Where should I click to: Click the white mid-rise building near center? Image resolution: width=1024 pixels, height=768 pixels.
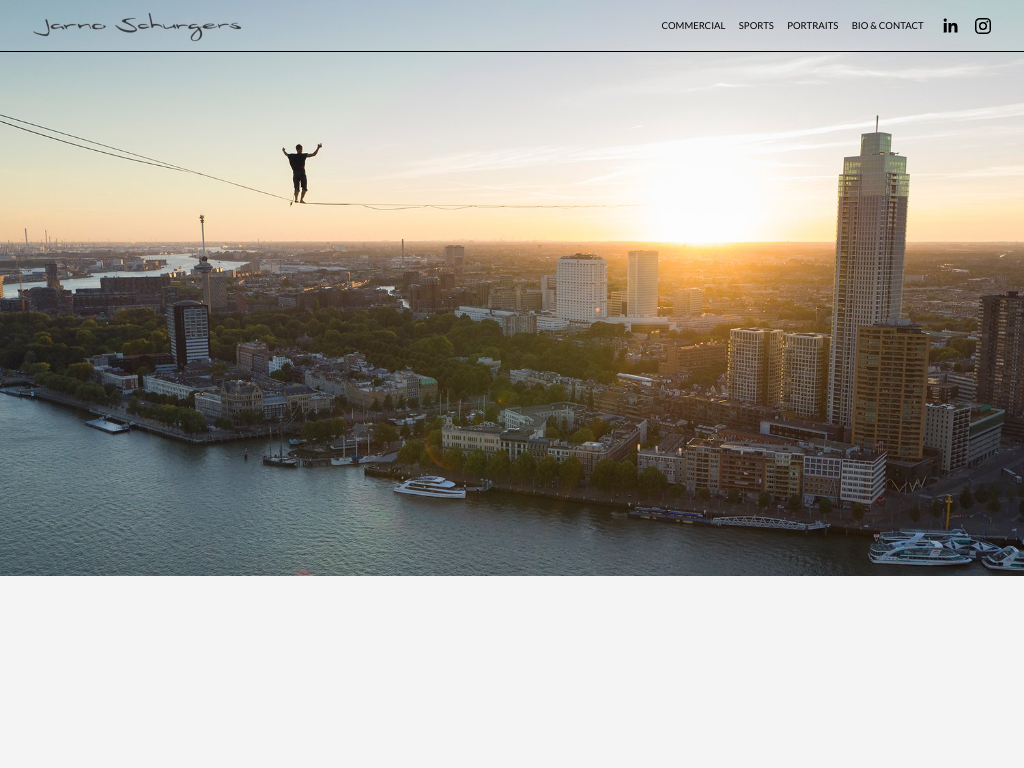pyautogui.click(x=581, y=287)
